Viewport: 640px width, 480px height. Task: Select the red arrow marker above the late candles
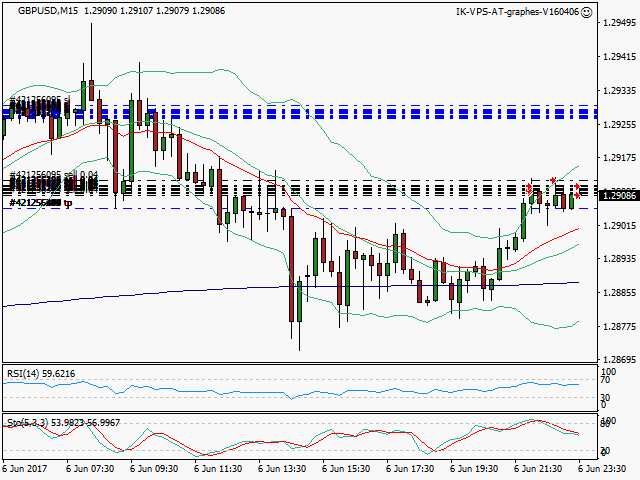coord(553,180)
